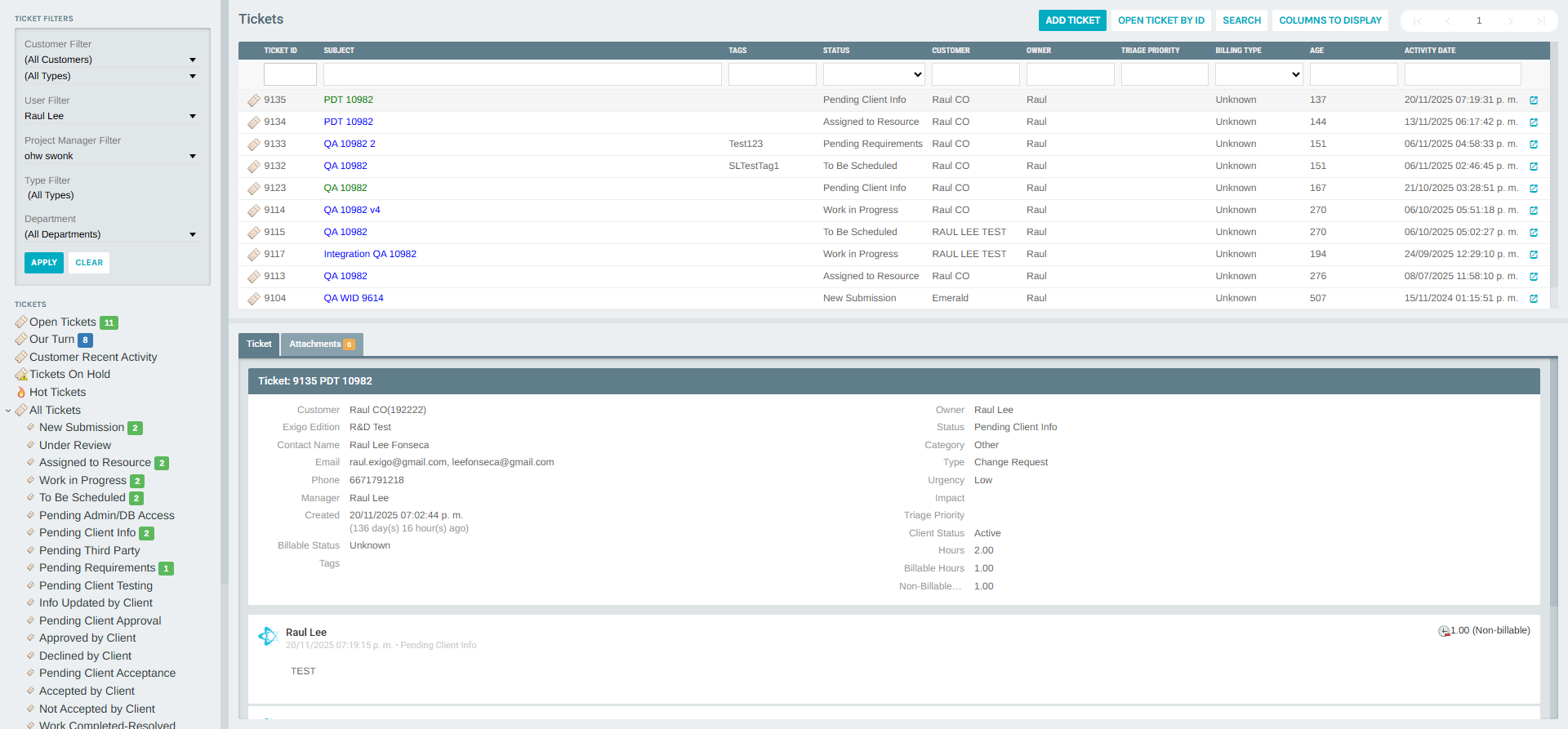Open the Integration QA 10982 ticket link
The height and width of the screenshot is (729, 1568).
point(370,254)
